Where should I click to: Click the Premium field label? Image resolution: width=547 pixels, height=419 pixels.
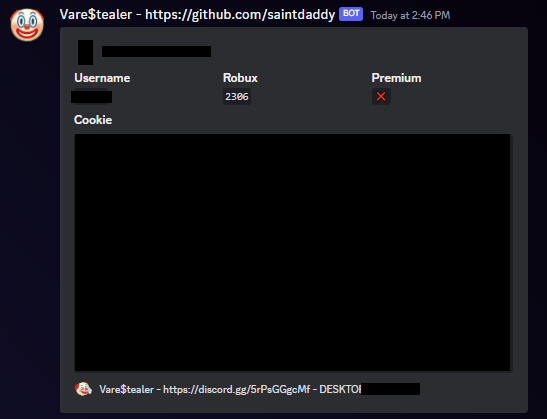point(396,78)
